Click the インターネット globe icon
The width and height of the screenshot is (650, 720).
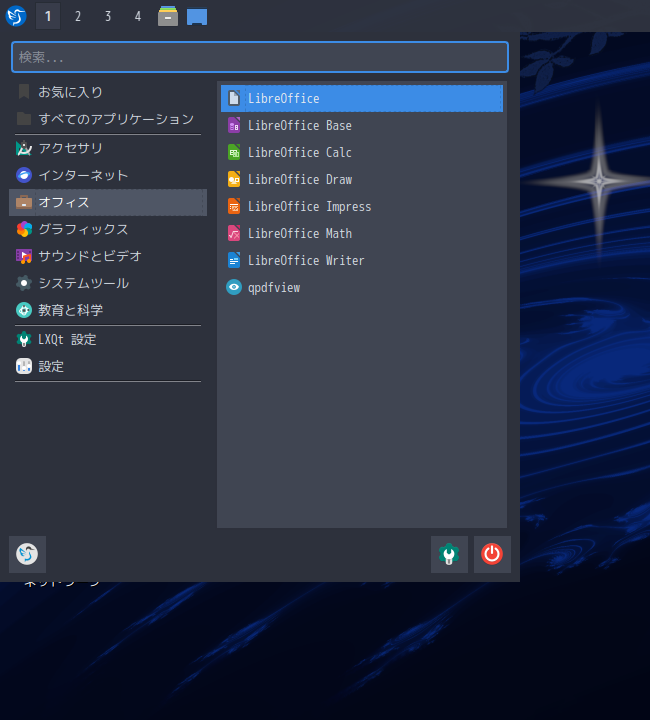[24, 175]
